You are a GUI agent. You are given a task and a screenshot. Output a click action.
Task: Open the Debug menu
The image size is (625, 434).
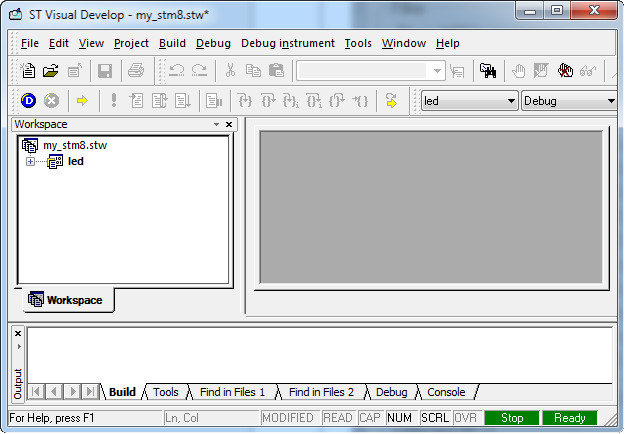213,43
